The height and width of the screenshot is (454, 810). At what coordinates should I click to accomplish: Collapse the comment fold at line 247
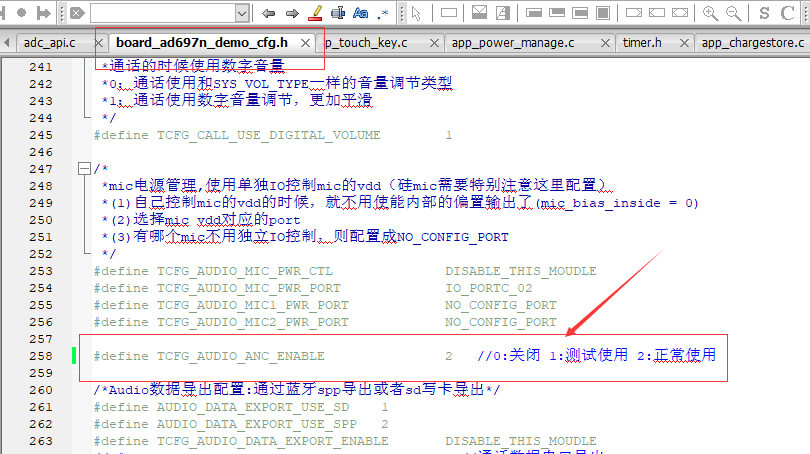[84, 169]
